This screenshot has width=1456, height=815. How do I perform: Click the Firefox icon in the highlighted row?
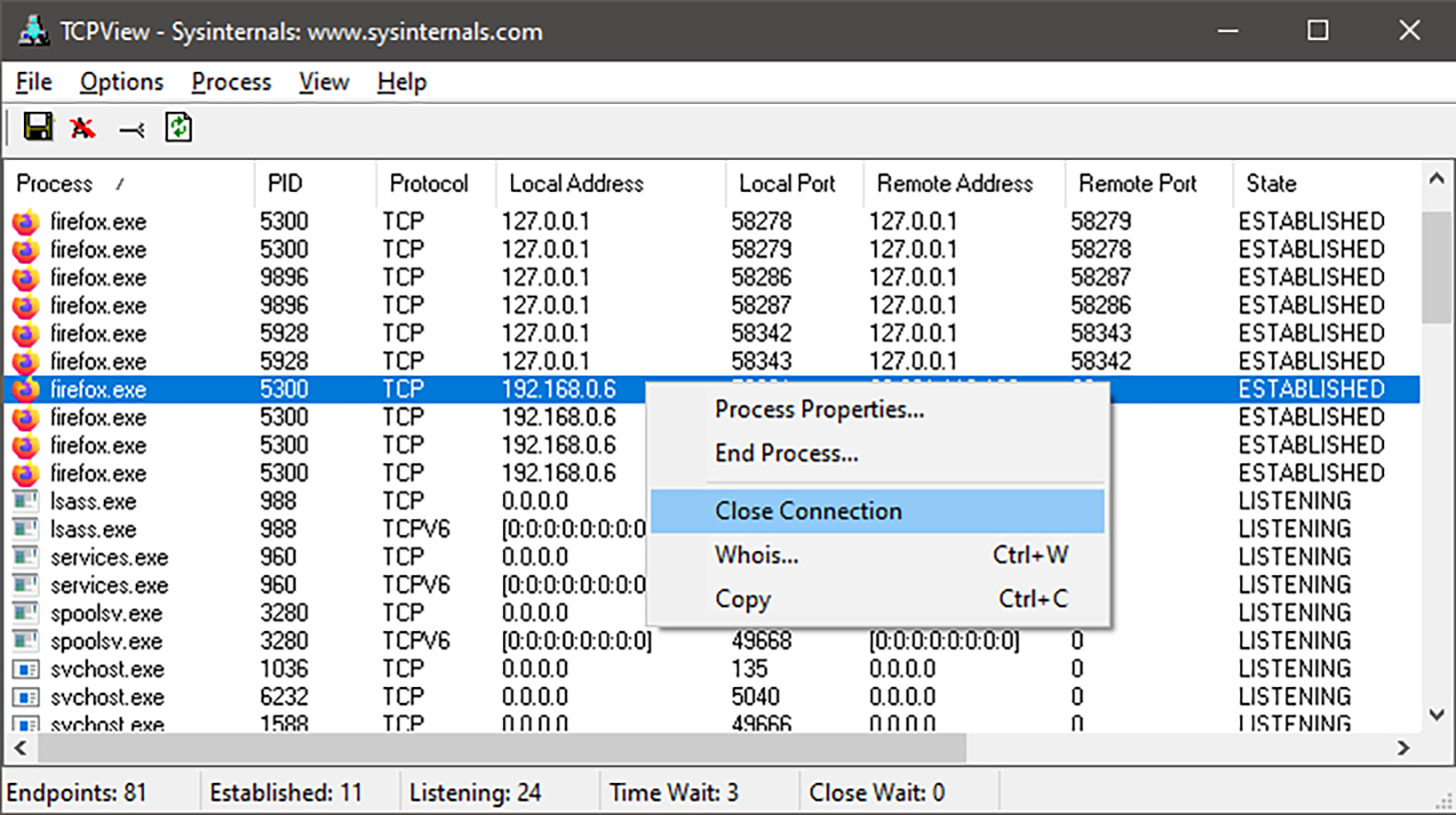coord(26,390)
